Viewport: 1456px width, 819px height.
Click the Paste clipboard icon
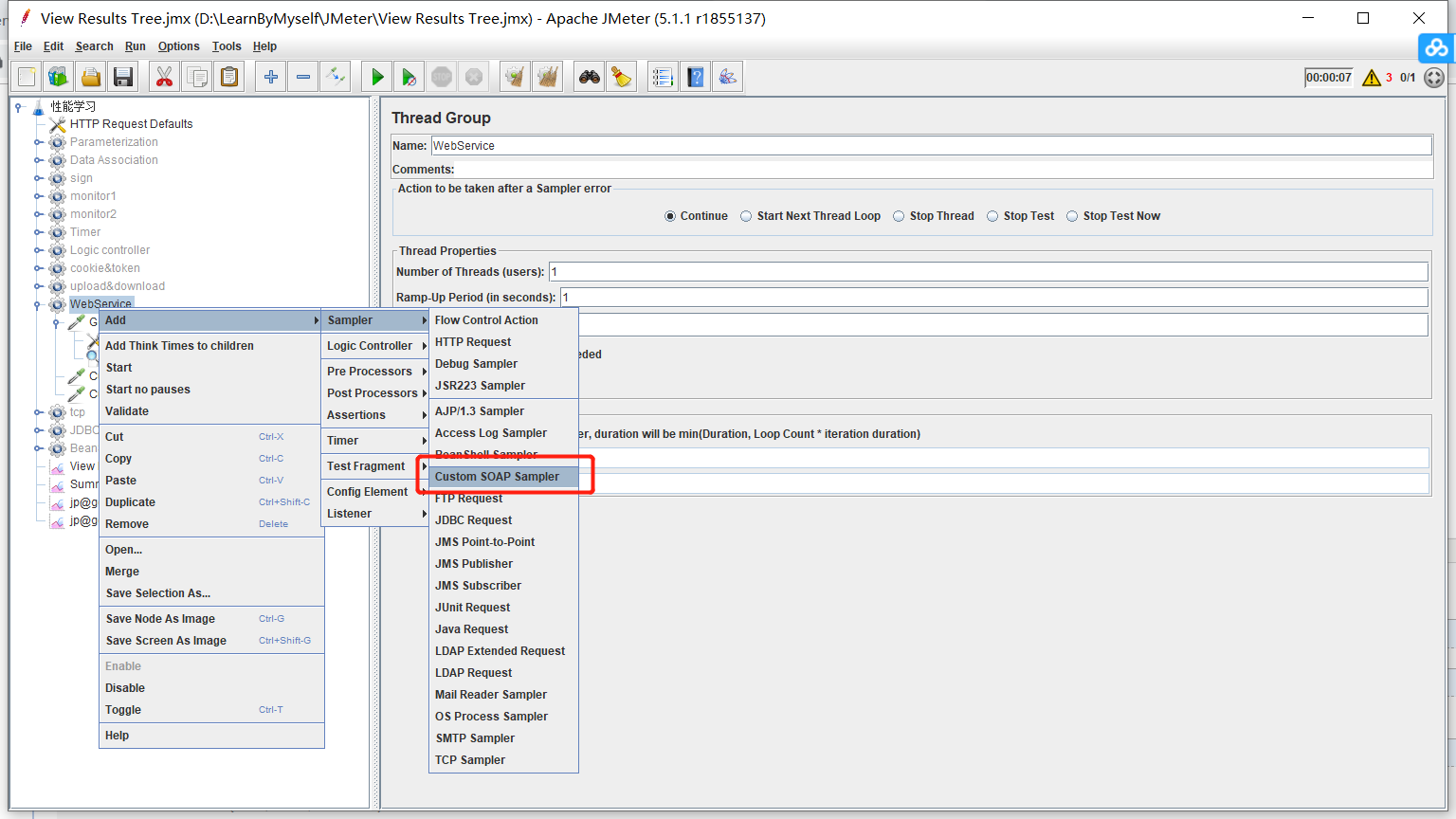pos(229,77)
